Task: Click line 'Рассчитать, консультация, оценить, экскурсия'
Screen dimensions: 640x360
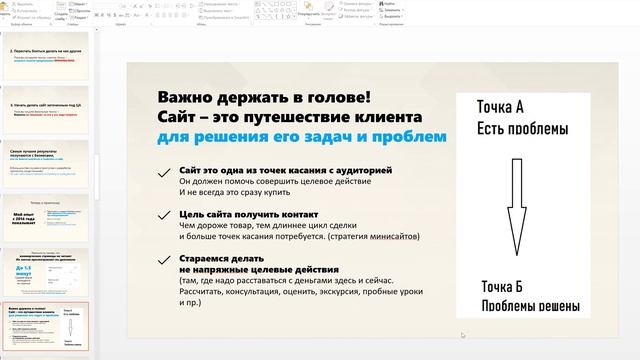Action: pos(301,291)
